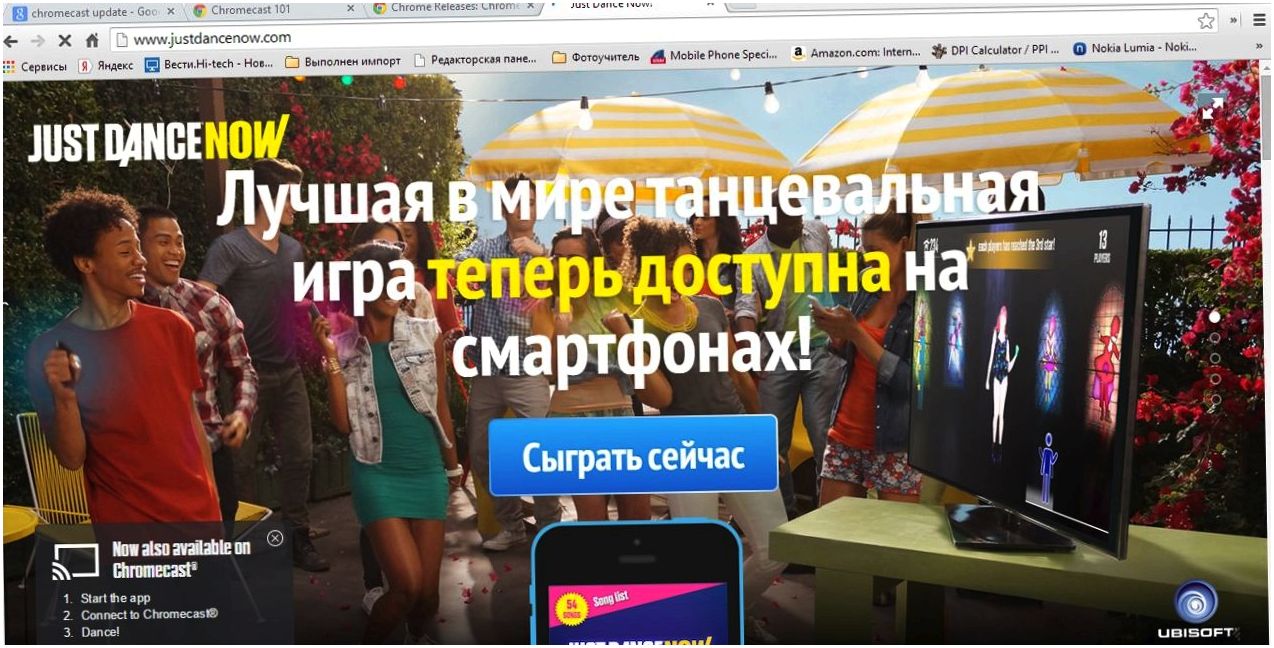Click the browser back arrow
Viewport: 1274px width, 648px height.
tap(11, 41)
